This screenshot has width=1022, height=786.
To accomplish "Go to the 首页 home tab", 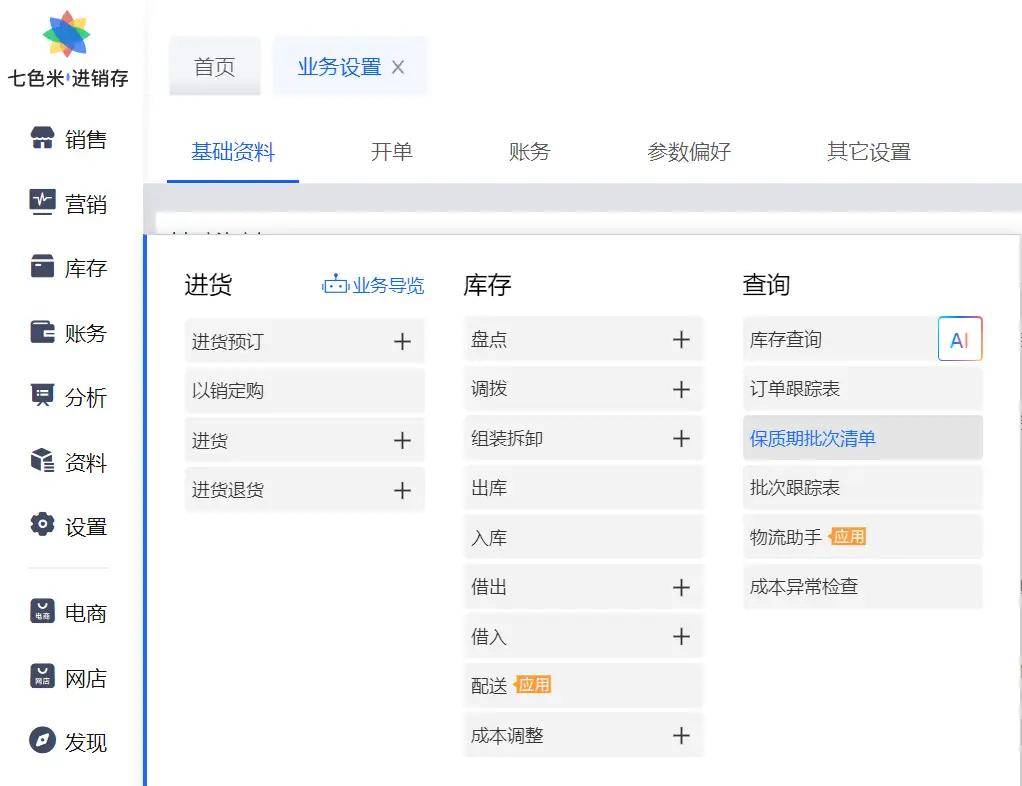I will (x=214, y=67).
